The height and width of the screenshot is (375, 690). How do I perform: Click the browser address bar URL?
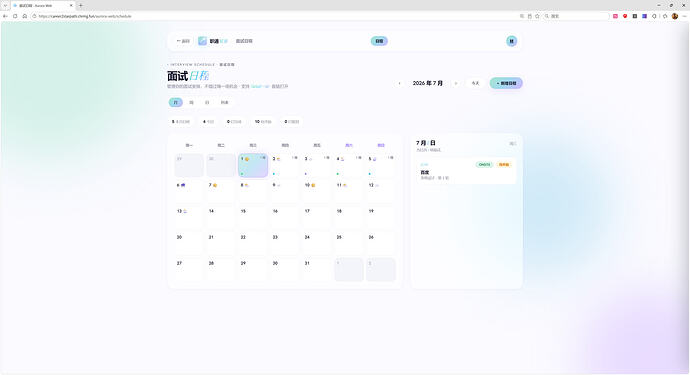pos(85,16)
